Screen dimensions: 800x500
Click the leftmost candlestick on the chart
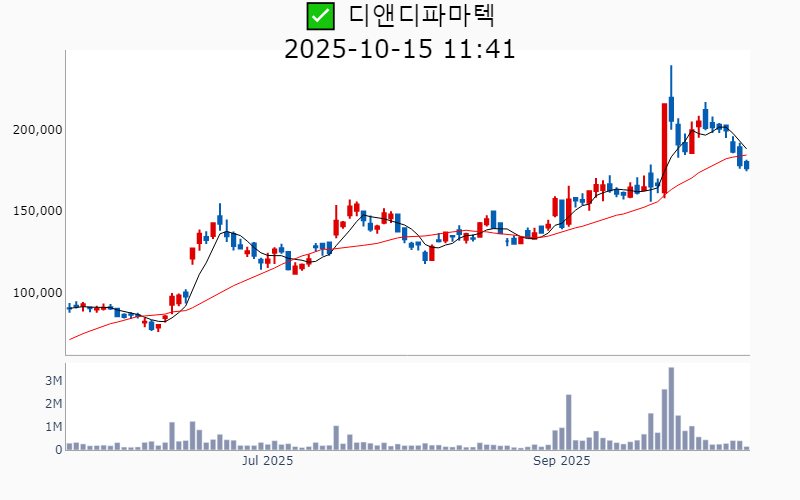point(69,308)
